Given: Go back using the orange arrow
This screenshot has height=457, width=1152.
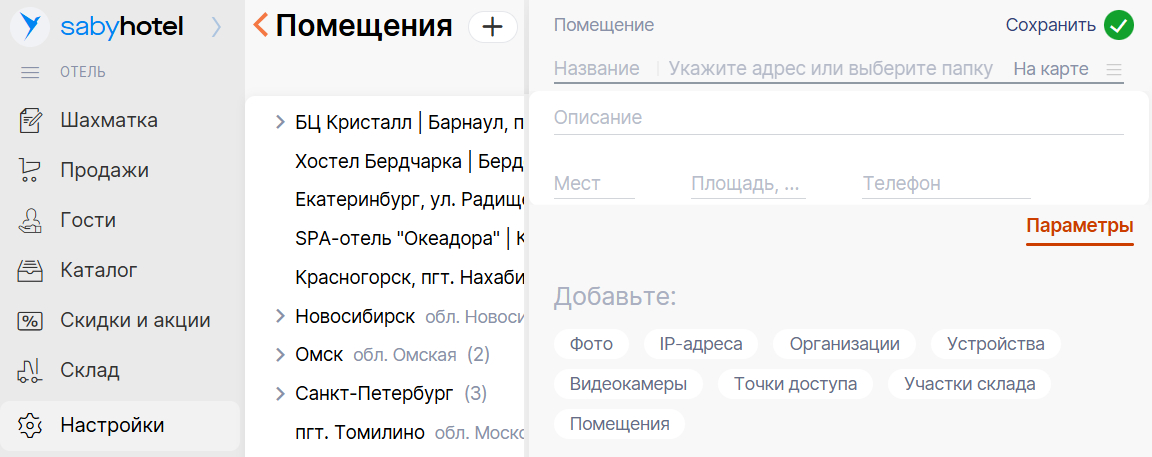Looking at the screenshot, I should tap(261, 25).
